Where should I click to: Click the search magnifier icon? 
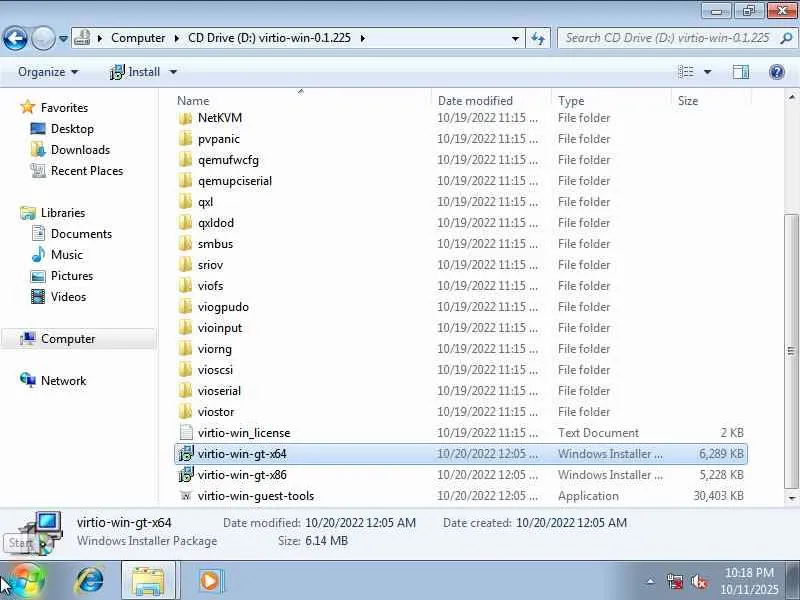coord(786,38)
